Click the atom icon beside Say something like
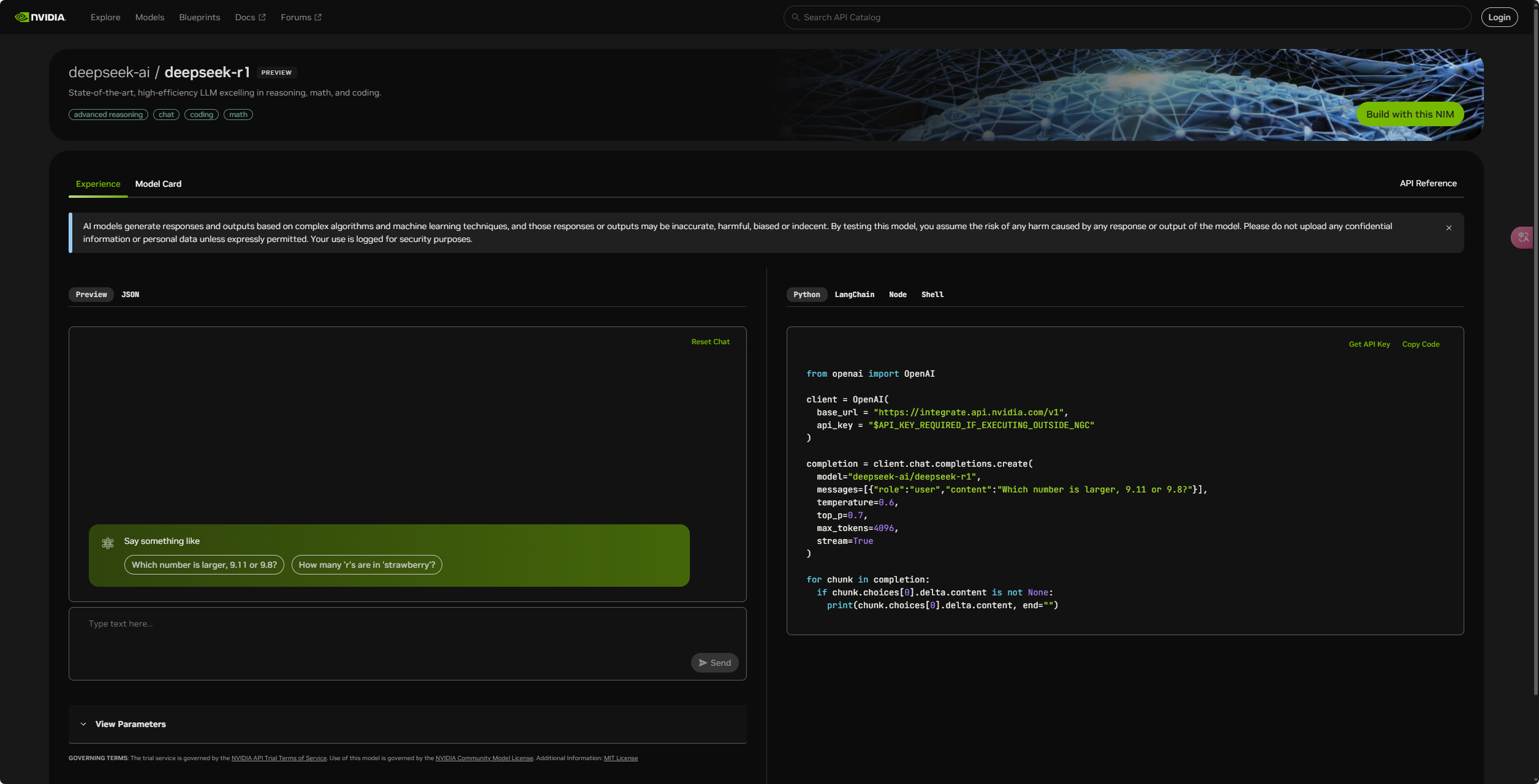 pos(108,543)
